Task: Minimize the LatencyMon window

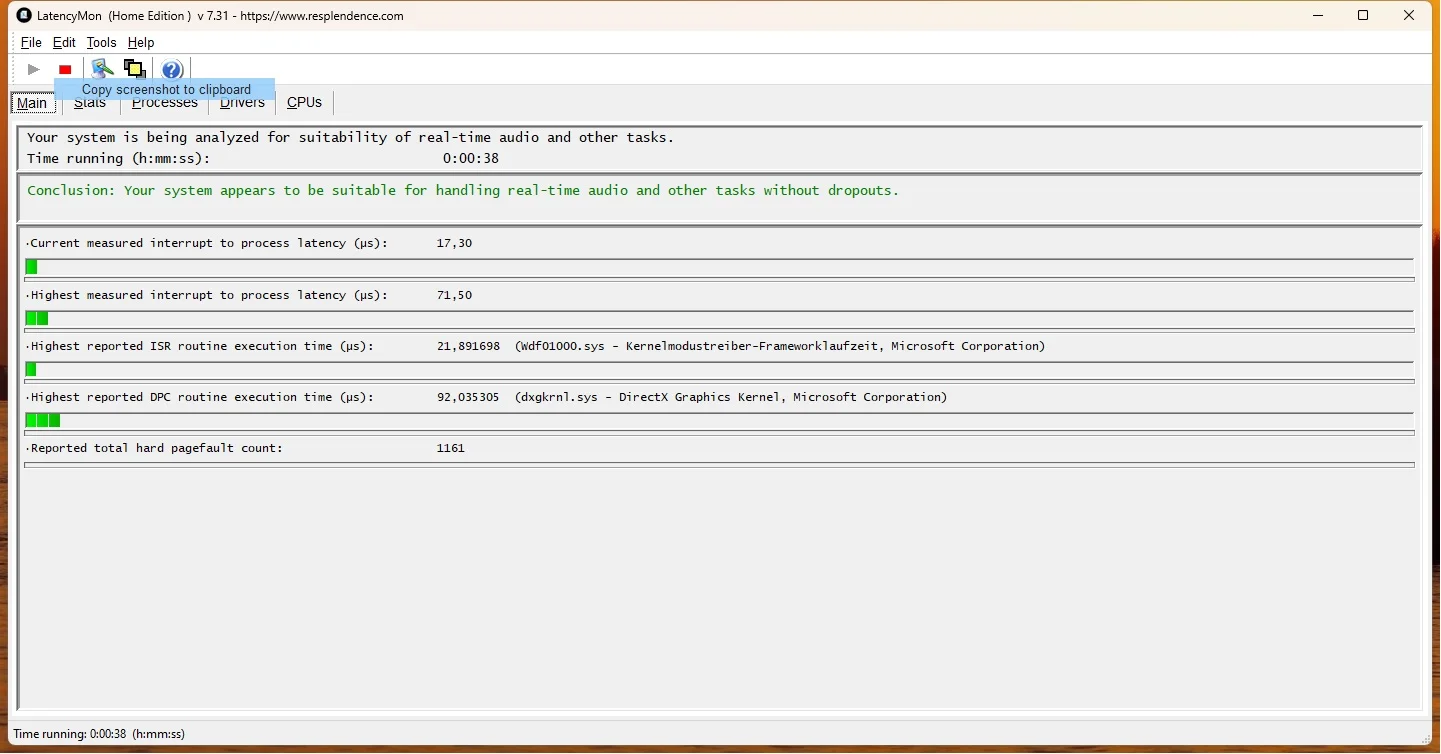Action: click(x=1318, y=16)
